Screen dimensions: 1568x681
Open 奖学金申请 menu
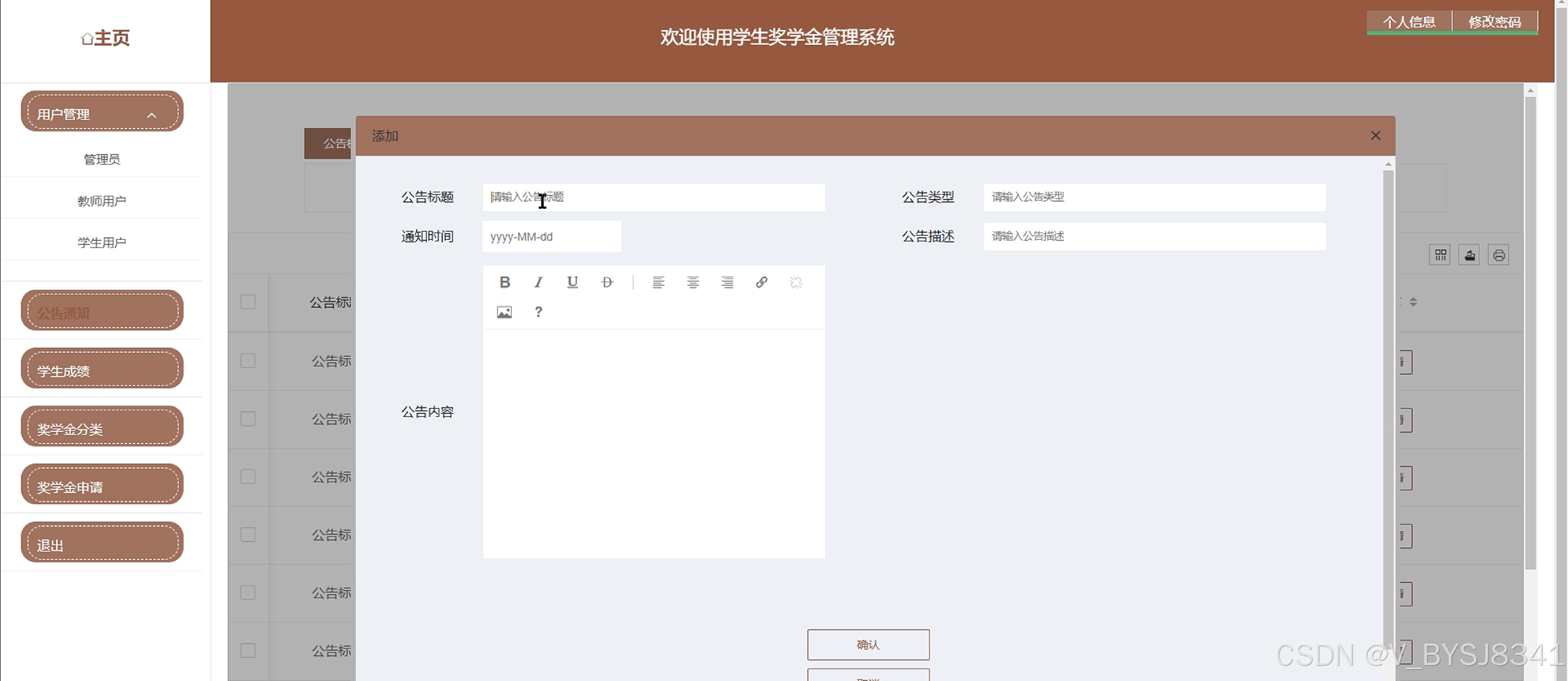tap(102, 484)
